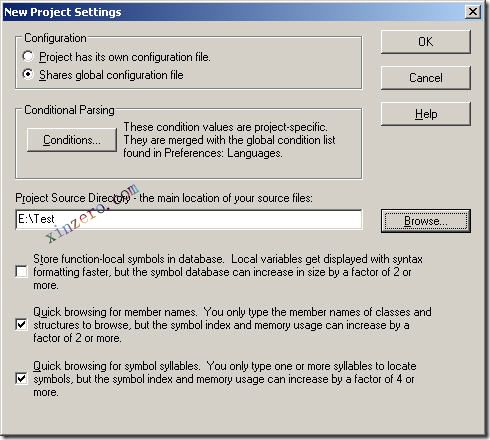Cancel the New Project Settings dialog
This screenshot has height=440, width=490.
pyautogui.click(x=426, y=78)
